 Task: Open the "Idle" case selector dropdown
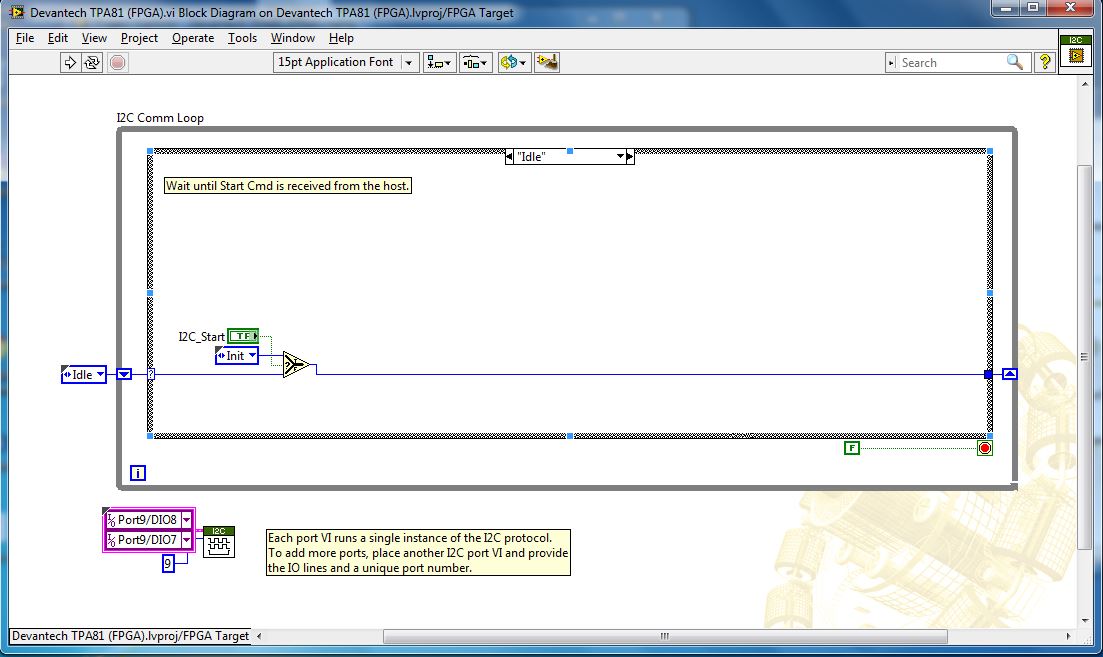click(620, 157)
